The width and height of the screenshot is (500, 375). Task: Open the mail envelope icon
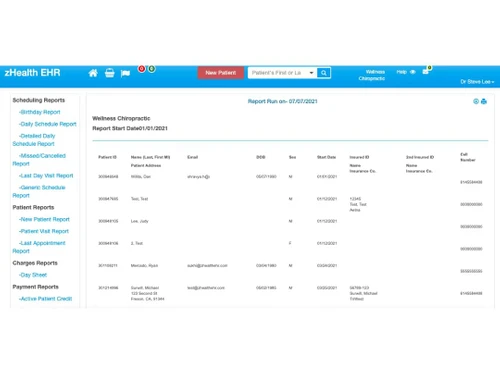[425, 71]
